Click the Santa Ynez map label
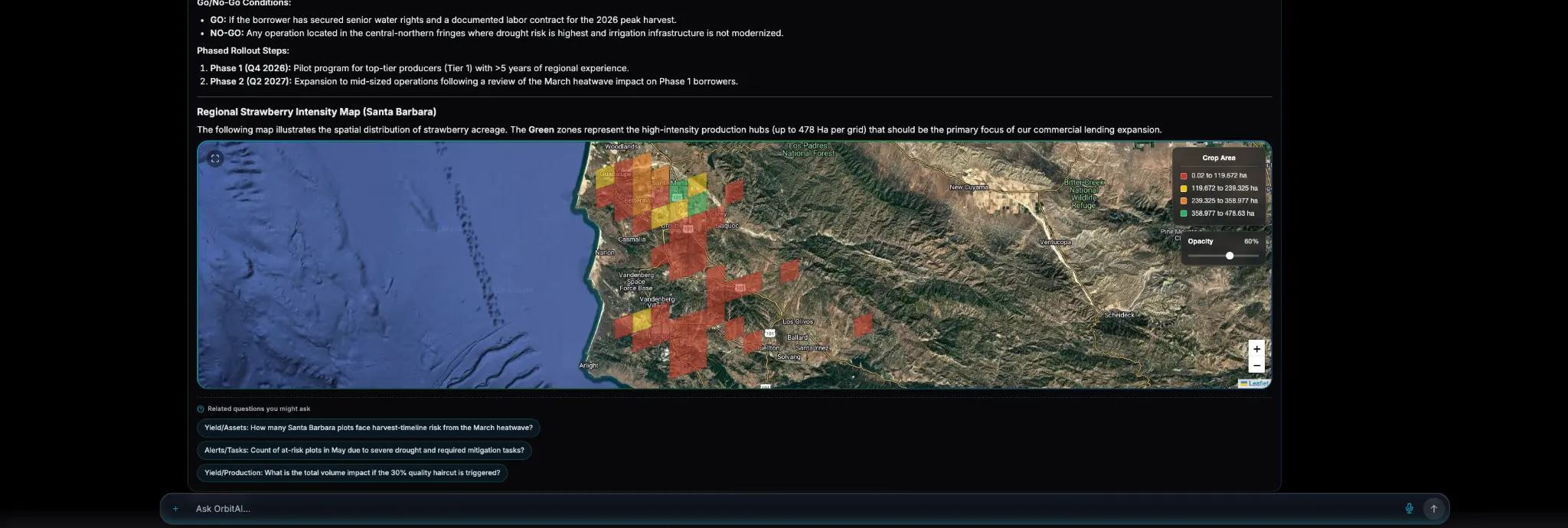The height and width of the screenshot is (528, 1568). coord(812,347)
